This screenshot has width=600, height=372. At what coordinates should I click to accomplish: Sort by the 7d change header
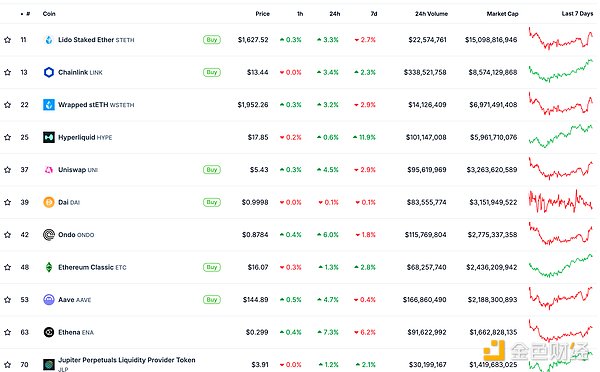[374, 14]
